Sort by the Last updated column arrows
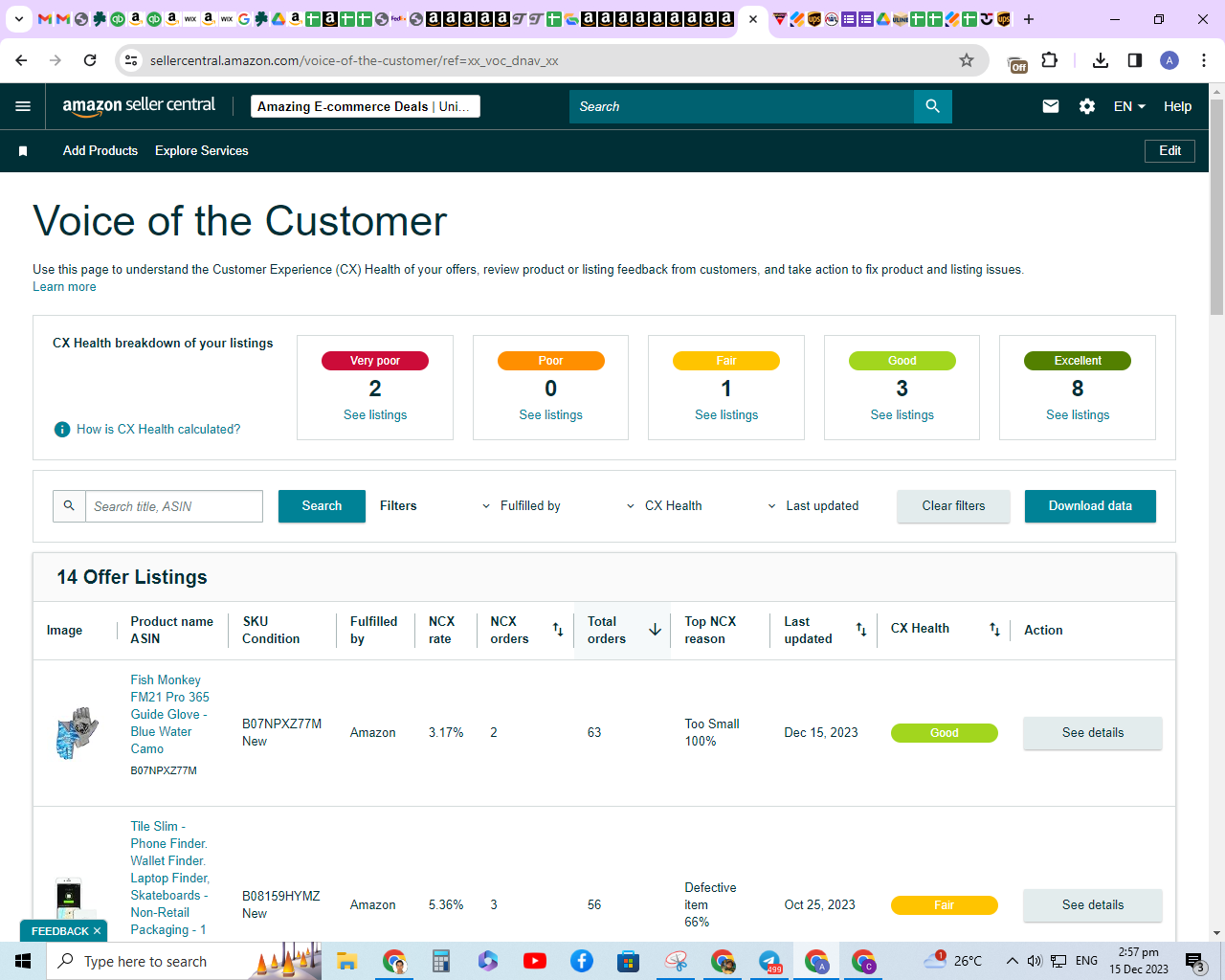 pyautogui.click(x=861, y=630)
